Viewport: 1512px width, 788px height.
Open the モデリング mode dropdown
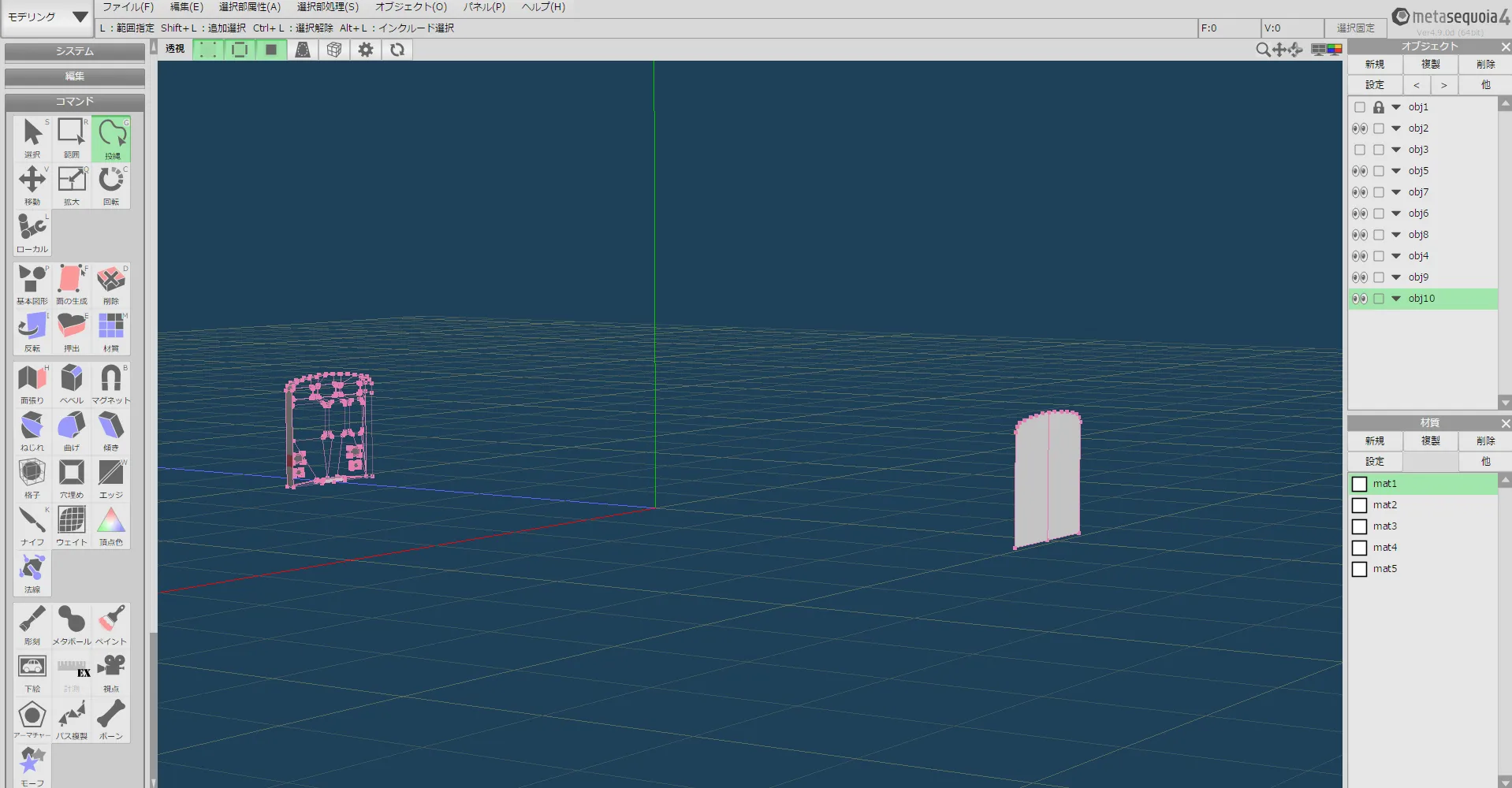click(x=47, y=17)
